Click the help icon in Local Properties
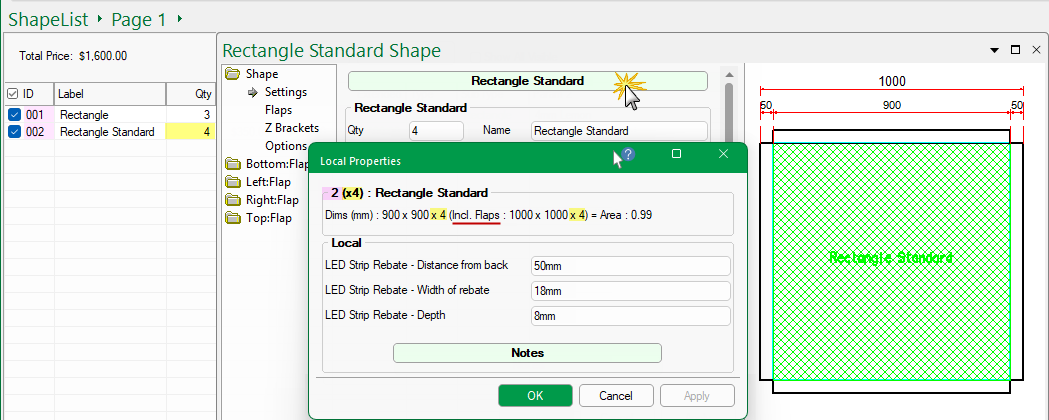 tap(628, 155)
